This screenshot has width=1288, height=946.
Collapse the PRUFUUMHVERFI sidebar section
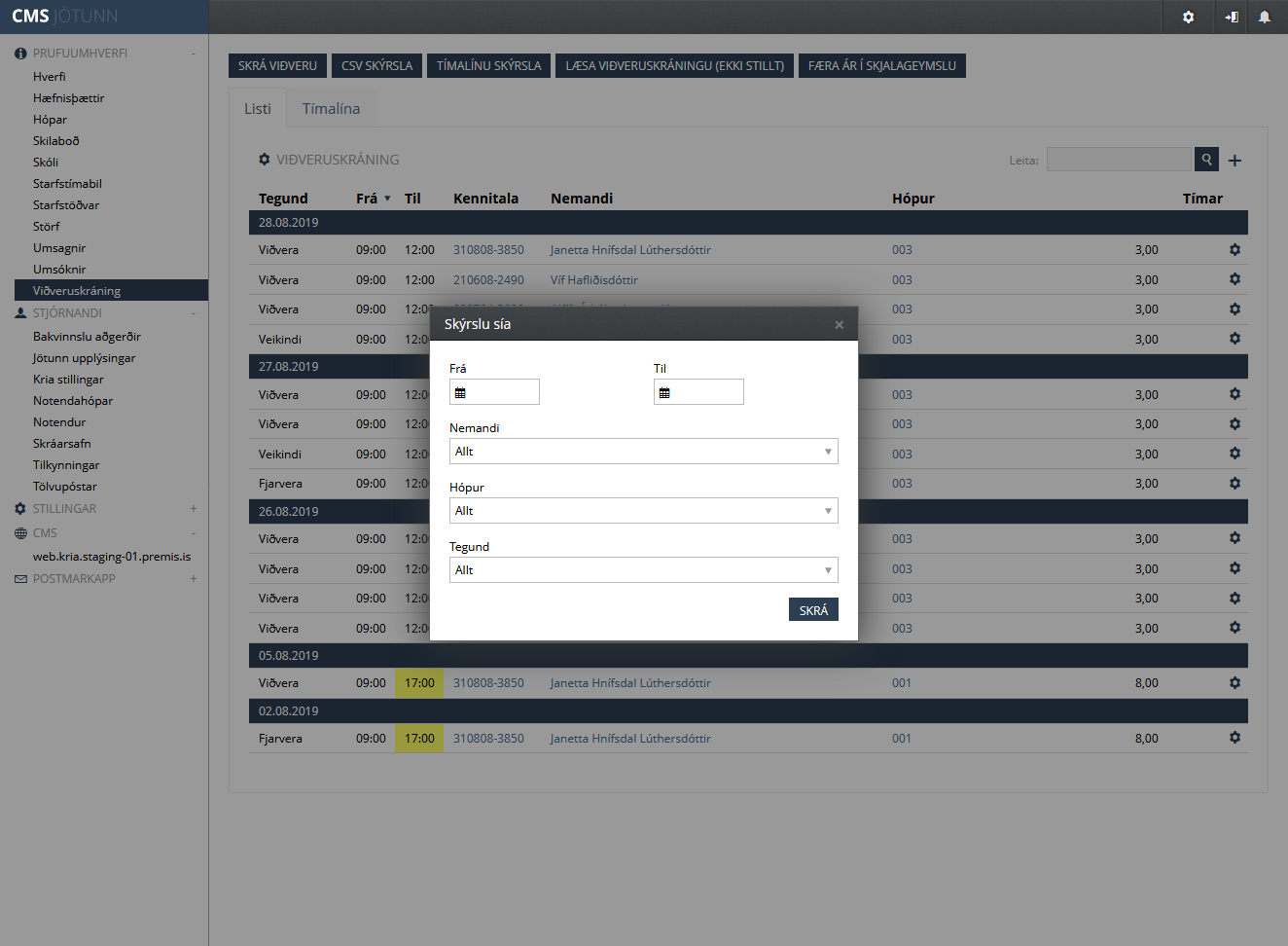point(194,54)
